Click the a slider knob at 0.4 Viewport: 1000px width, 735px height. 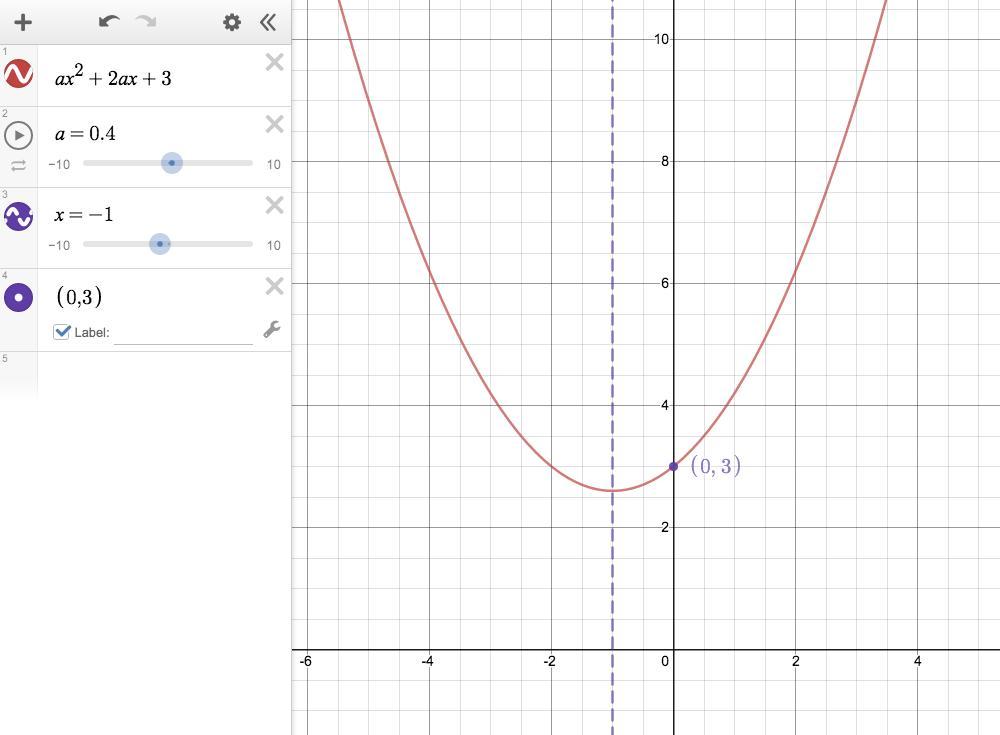click(x=172, y=163)
